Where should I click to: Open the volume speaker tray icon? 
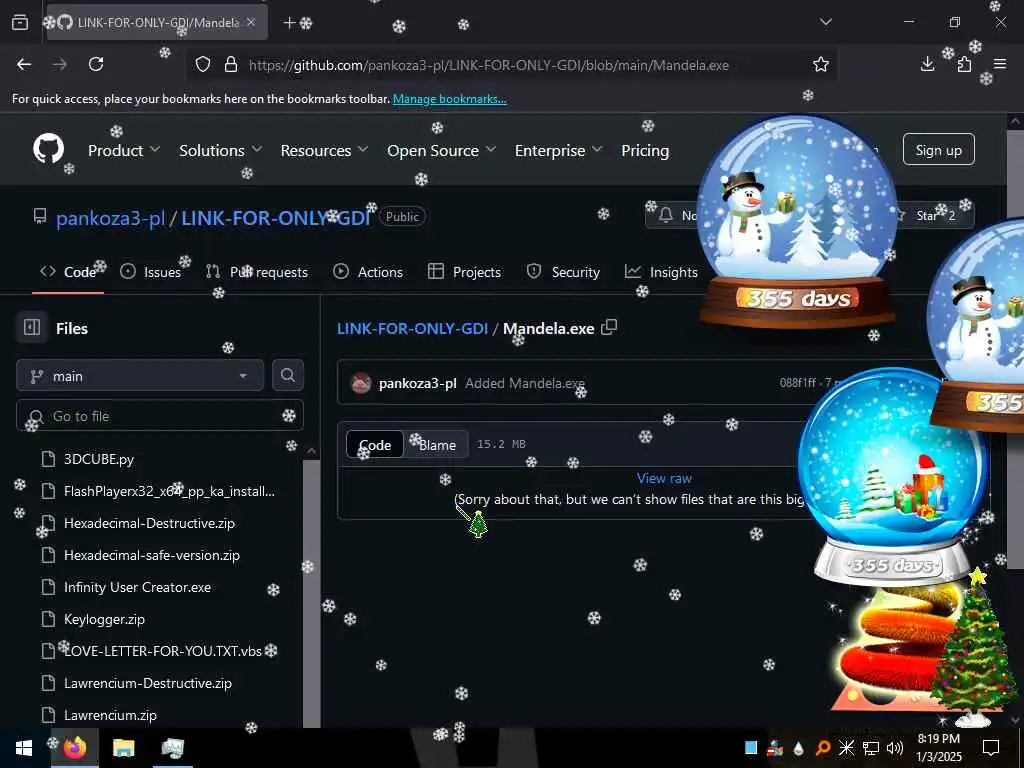point(895,748)
